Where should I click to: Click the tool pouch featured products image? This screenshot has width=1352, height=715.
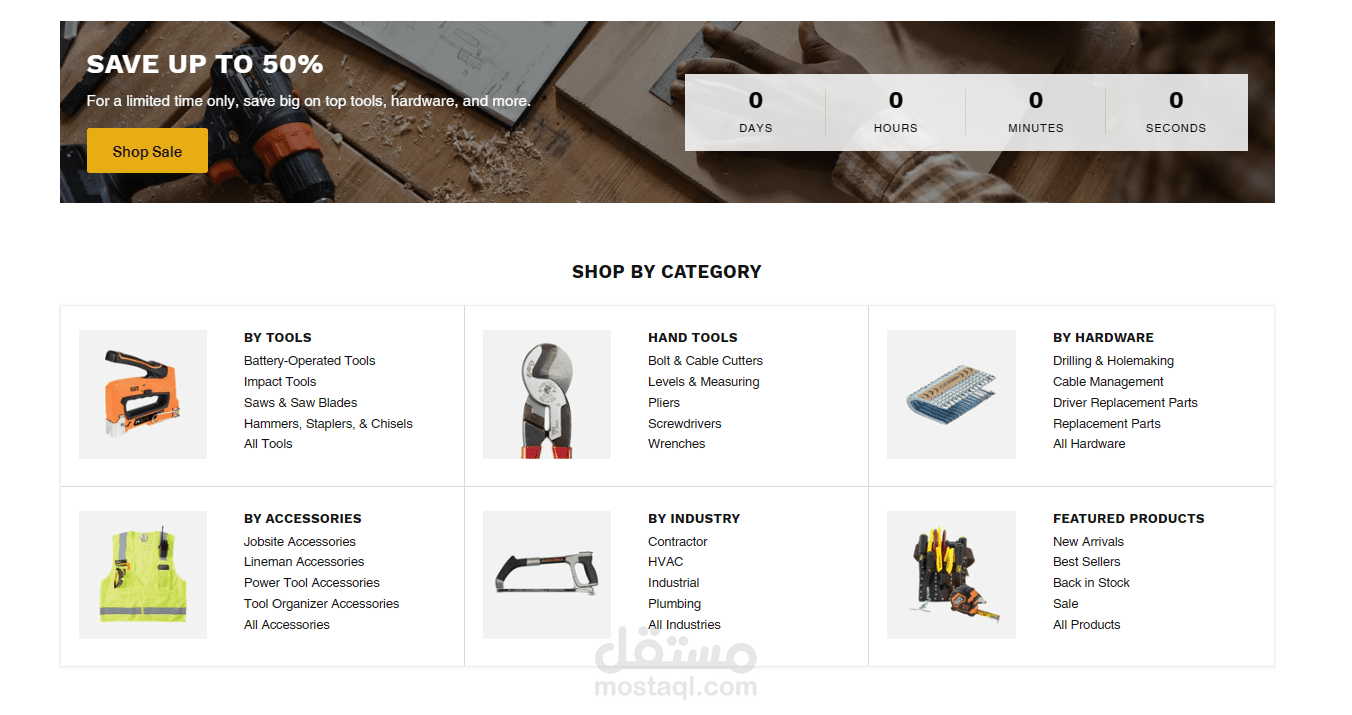pos(951,575)
